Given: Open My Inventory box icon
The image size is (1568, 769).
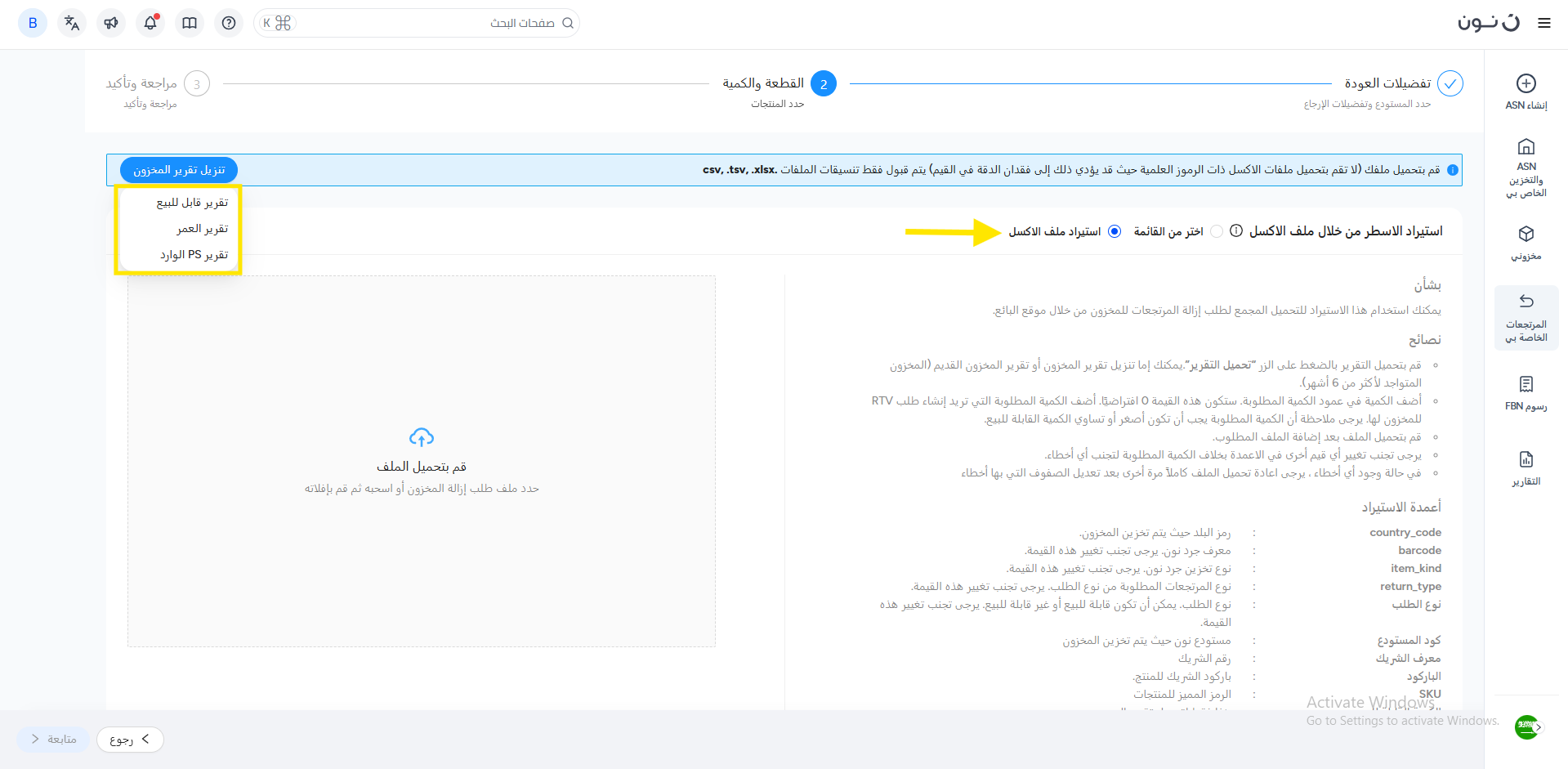Looking at the screenshot, I should pos(1526,235).
